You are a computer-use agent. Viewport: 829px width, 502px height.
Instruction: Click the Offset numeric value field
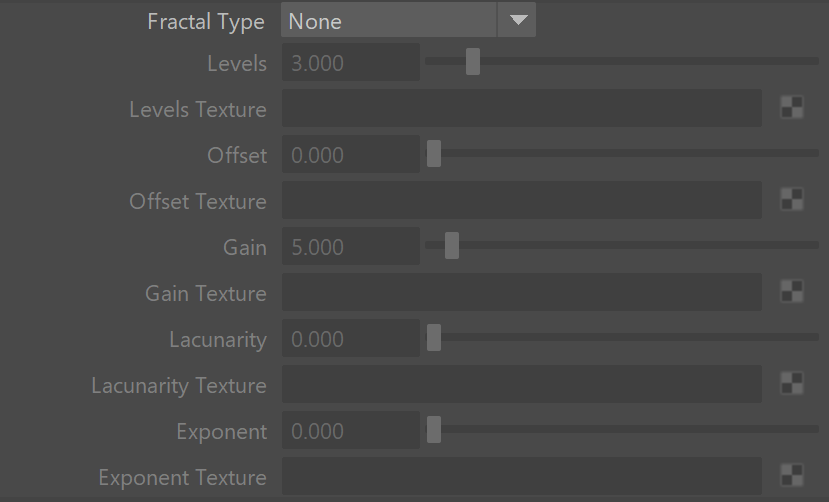pyautogui.click(x=351, y=154)
